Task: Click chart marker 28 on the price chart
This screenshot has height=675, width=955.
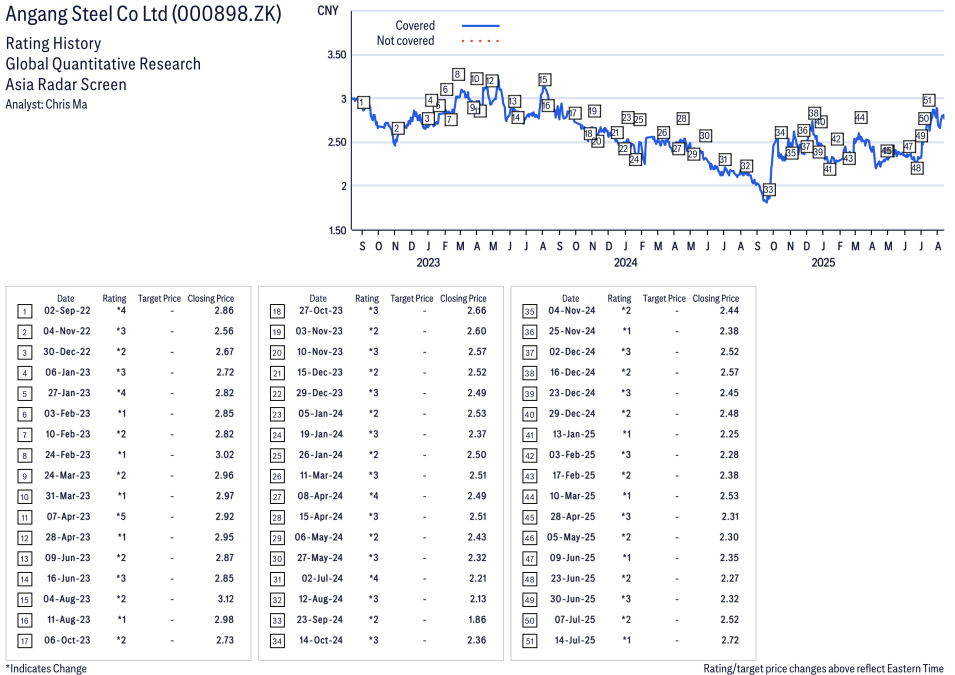Action: (x=682, y=119)
